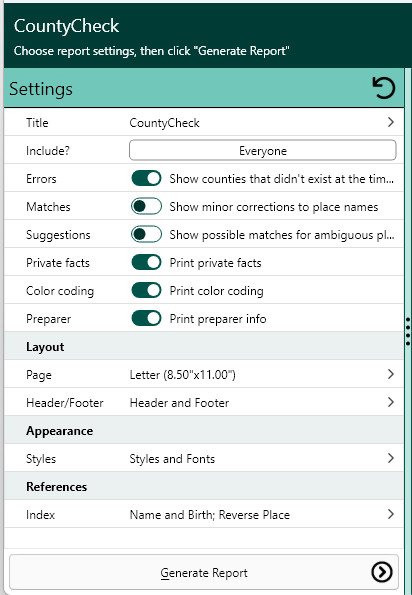This screenshot has height=595, width=412.
Task: Click the Preparer row label
Action: click(48, 319)
